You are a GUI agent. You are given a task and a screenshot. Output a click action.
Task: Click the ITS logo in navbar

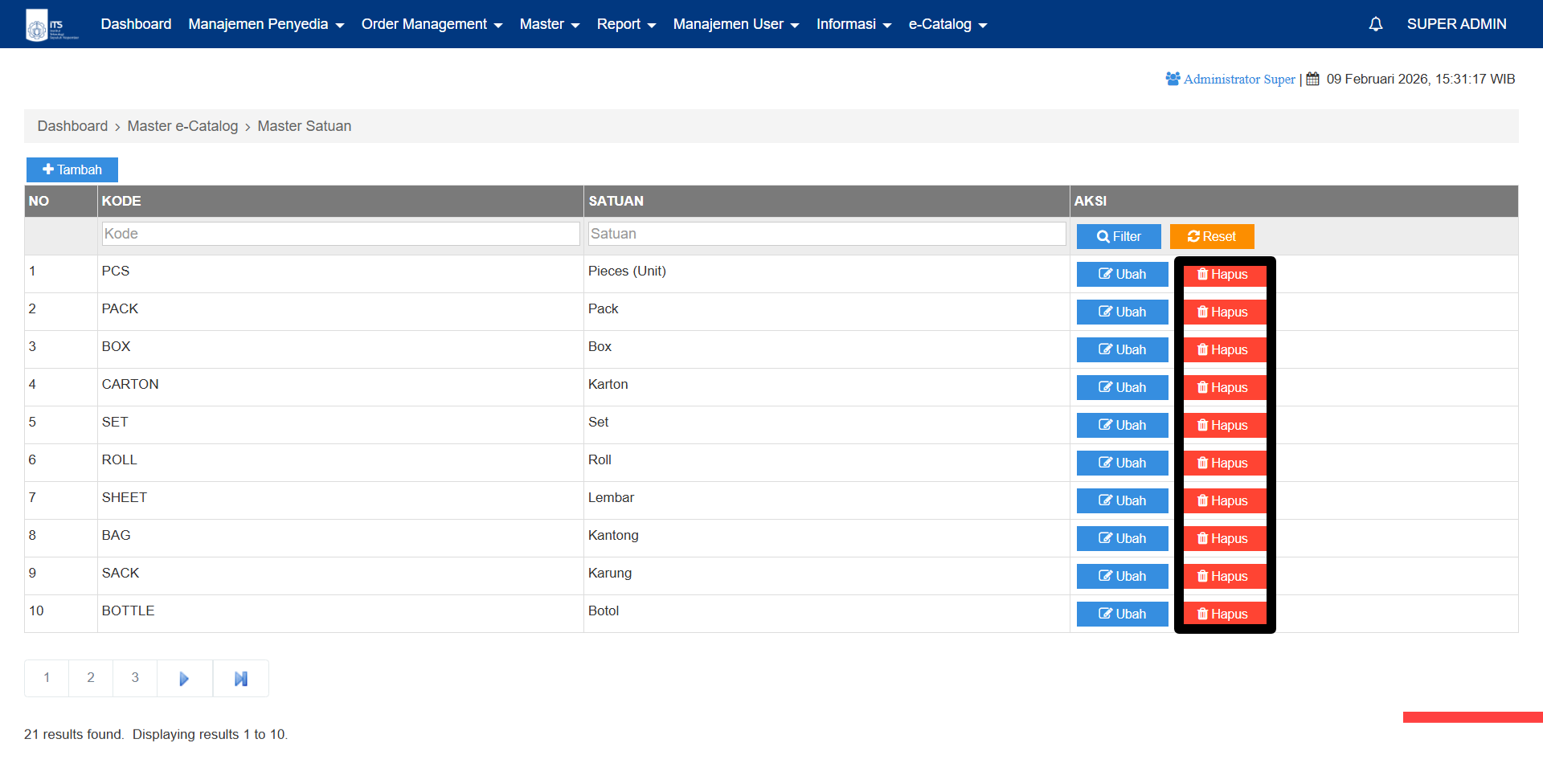tap(51, 24)
